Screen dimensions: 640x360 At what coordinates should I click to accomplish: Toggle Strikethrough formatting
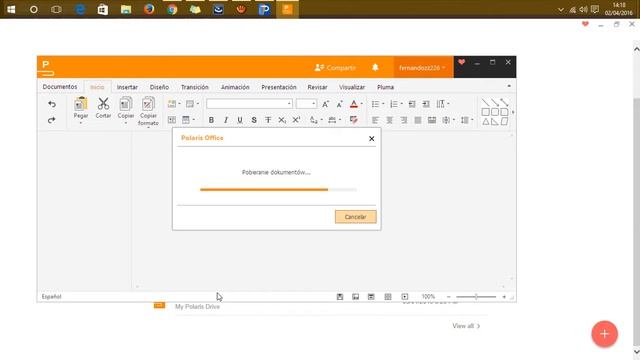(x=268, y=120)
